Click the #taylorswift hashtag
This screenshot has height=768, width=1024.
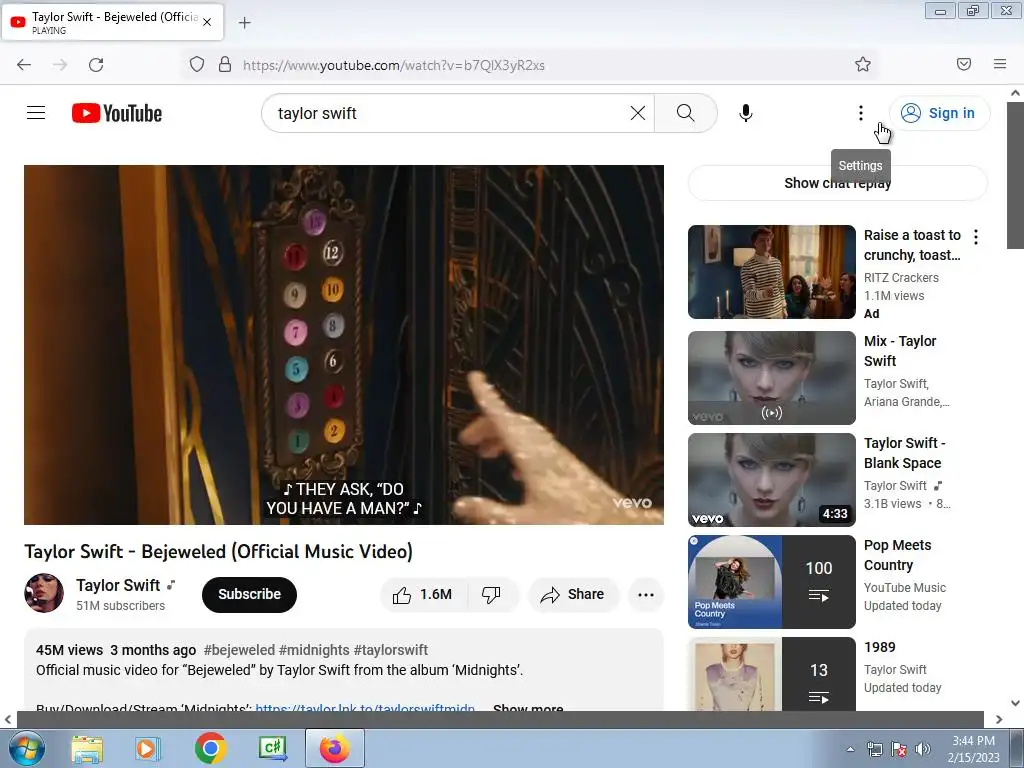(x=391, y=650)
